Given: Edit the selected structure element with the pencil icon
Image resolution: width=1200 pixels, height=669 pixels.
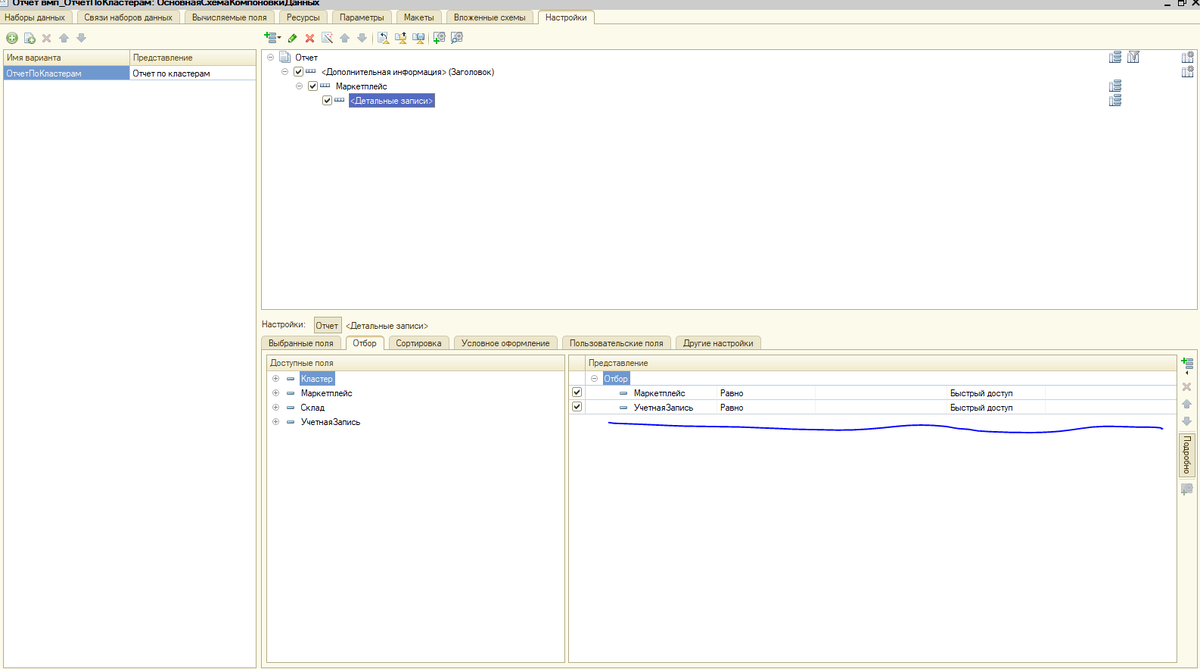Looking at the screenshot, I should [293, 38].
